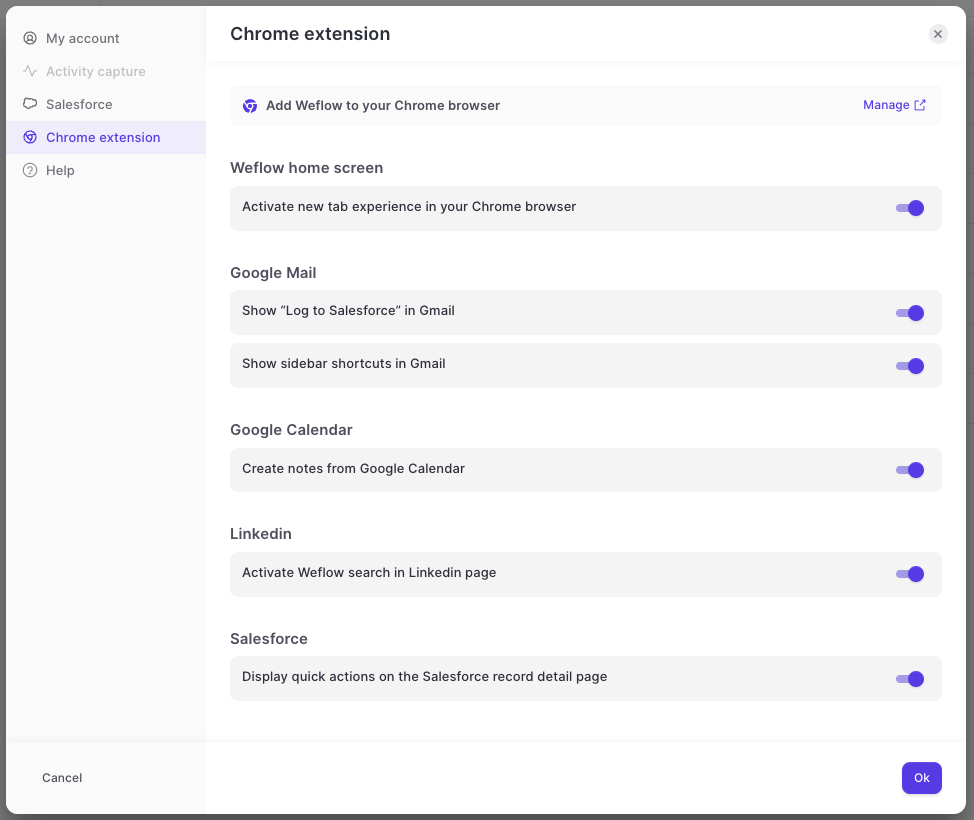Disable Weflow search in Linkedin page
This screenshot has width=974, height=820.
click(910, 574)
